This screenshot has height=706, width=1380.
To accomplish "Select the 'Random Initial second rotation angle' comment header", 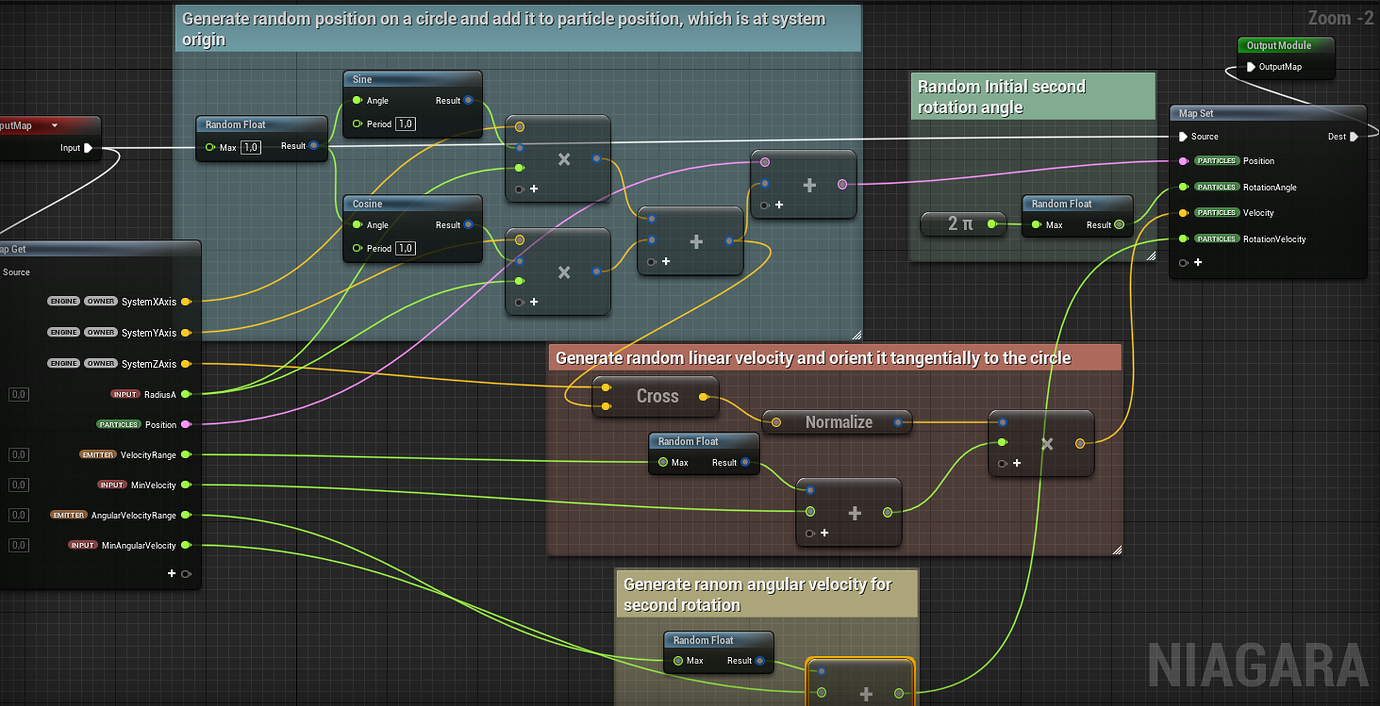I will click(1032, 96).
